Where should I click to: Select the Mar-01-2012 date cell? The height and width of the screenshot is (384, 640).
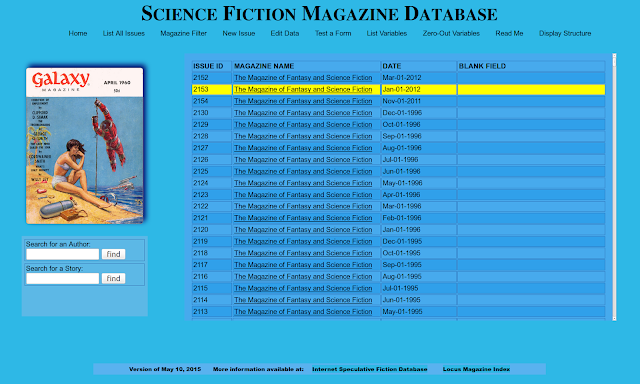coord(419,78)
